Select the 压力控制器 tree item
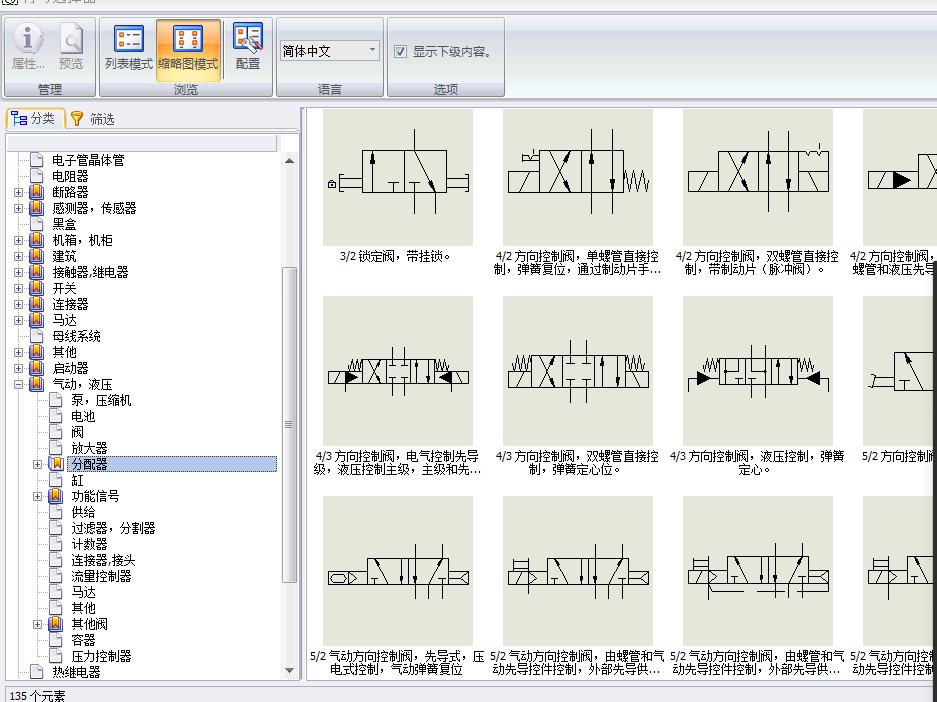This screenshot has height=702, width=937. pyautogui.click(x=101, y=656)
